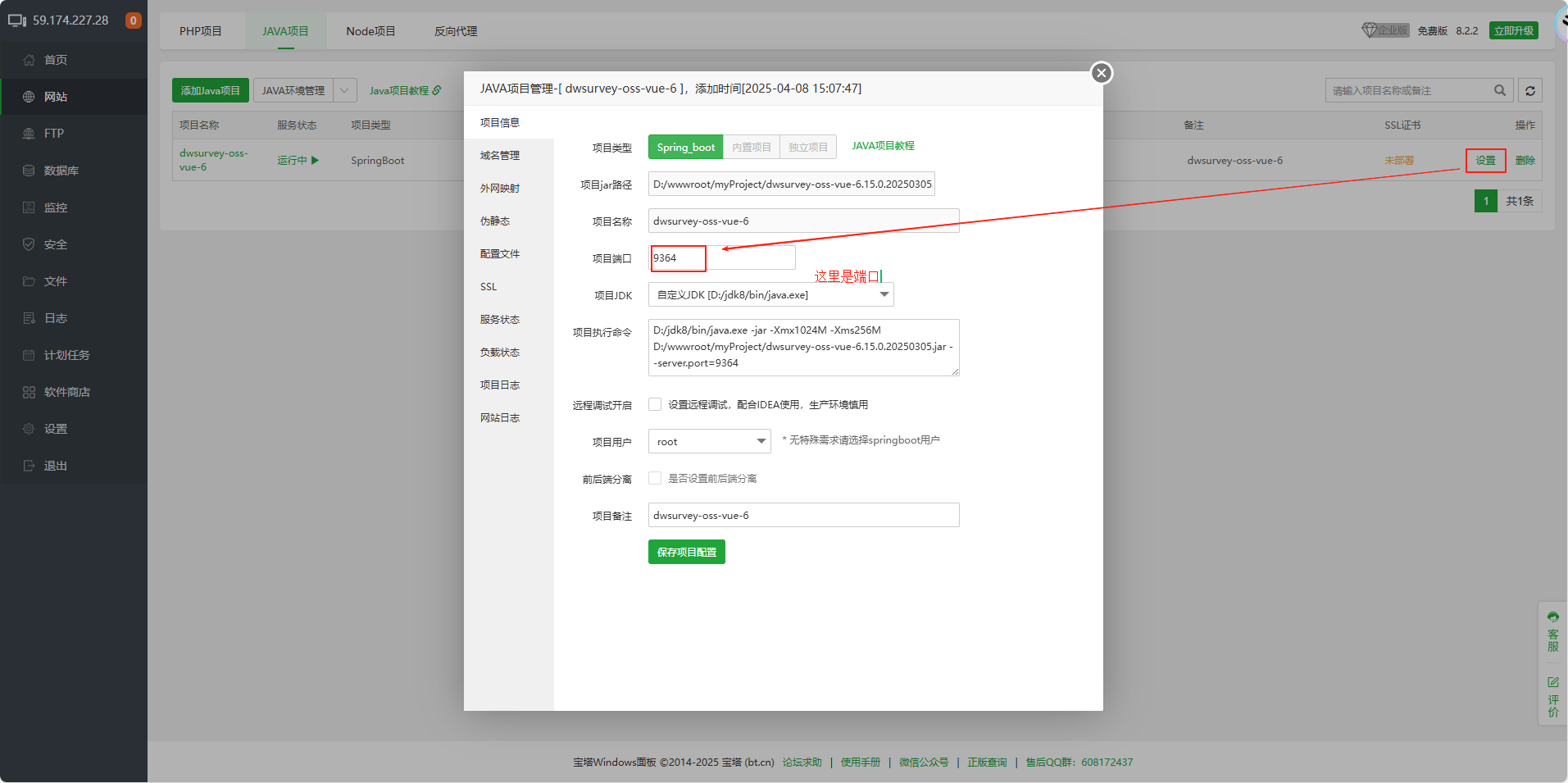Click the 添加Java项目 button

(210, 90)
